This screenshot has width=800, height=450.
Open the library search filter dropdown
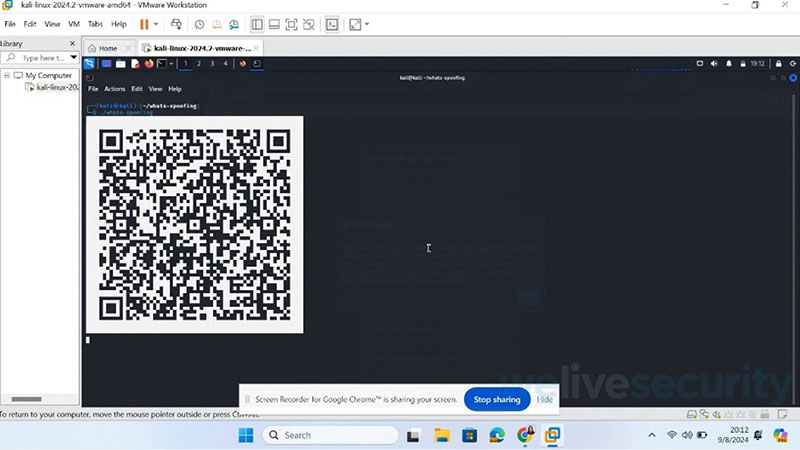tap(73, 58)
